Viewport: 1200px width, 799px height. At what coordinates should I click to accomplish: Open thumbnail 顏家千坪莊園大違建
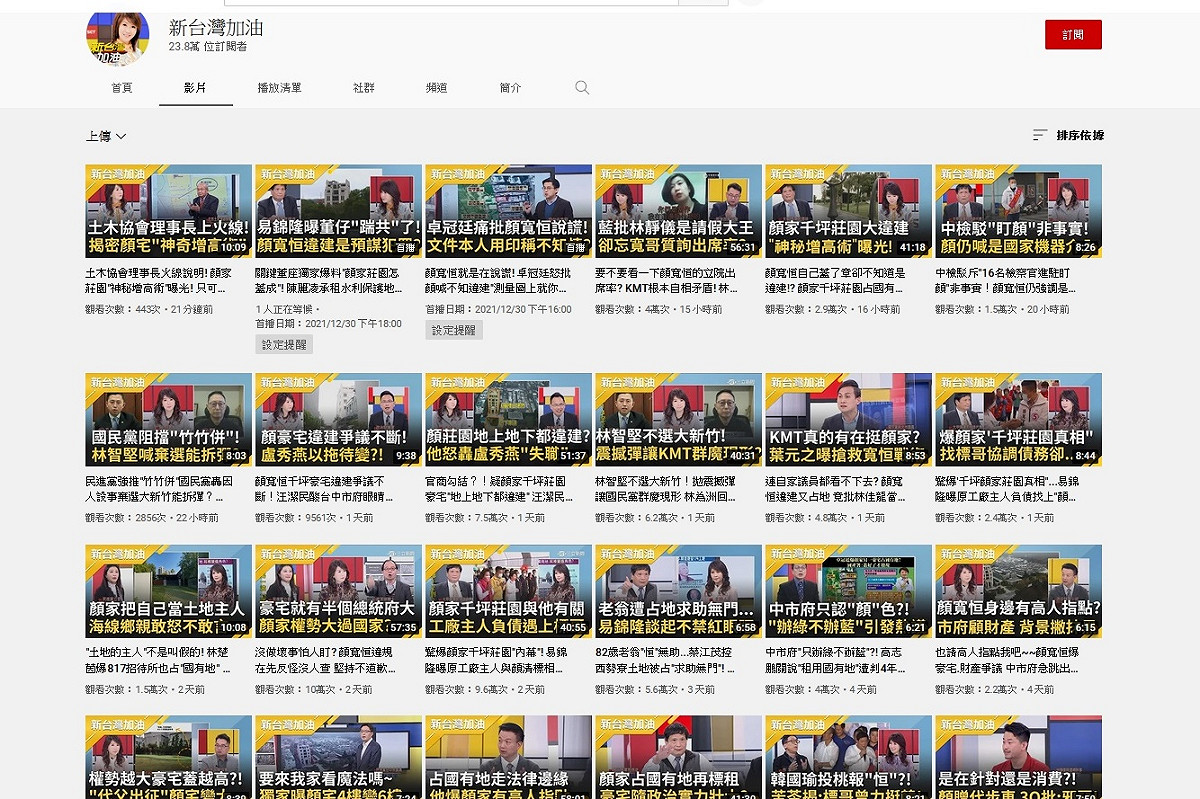tap(848, 212)
